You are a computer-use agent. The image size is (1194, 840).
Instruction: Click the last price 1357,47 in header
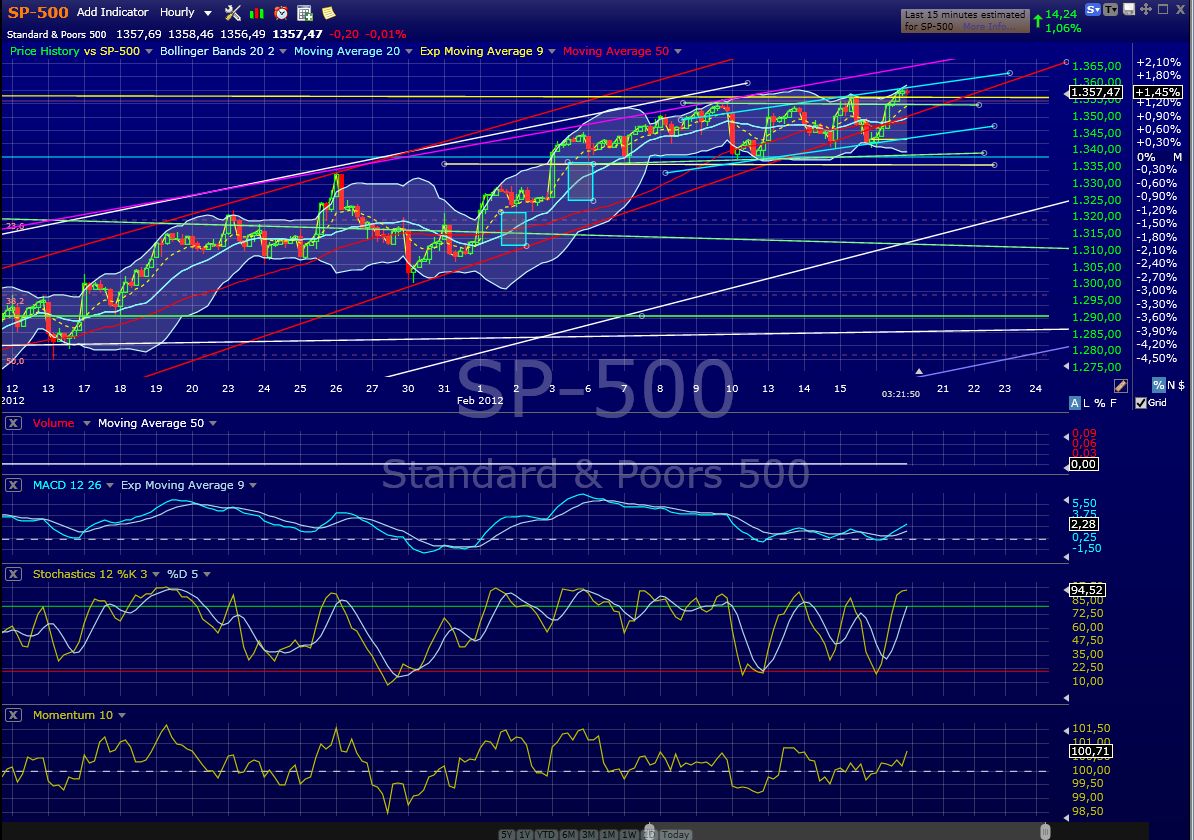(x=297, y=34)
